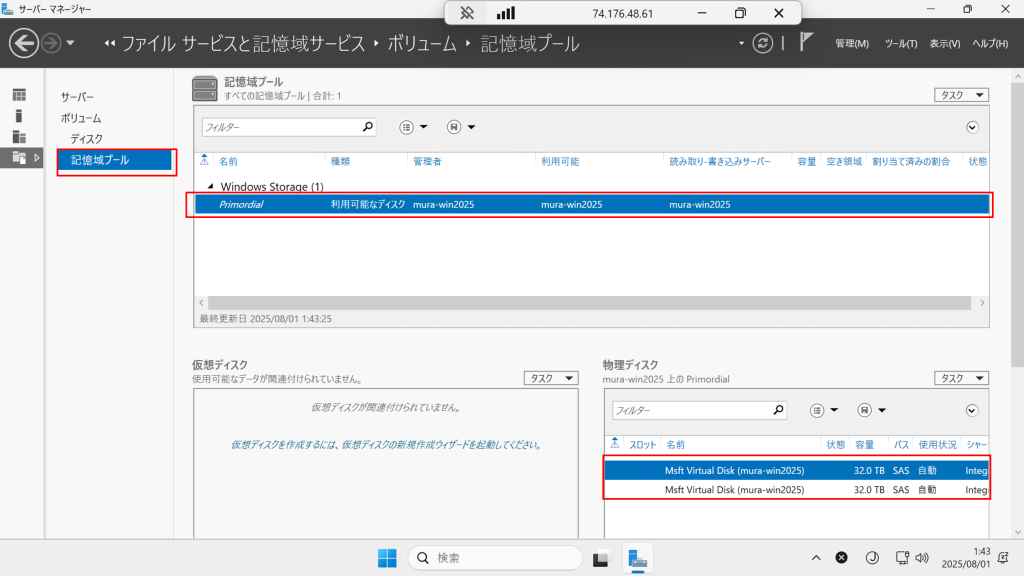Image resolution: width=1024 pixels, height=576 pixels.
Task: Open the ヘルプ(H) menu
Action: pos(990,43)
